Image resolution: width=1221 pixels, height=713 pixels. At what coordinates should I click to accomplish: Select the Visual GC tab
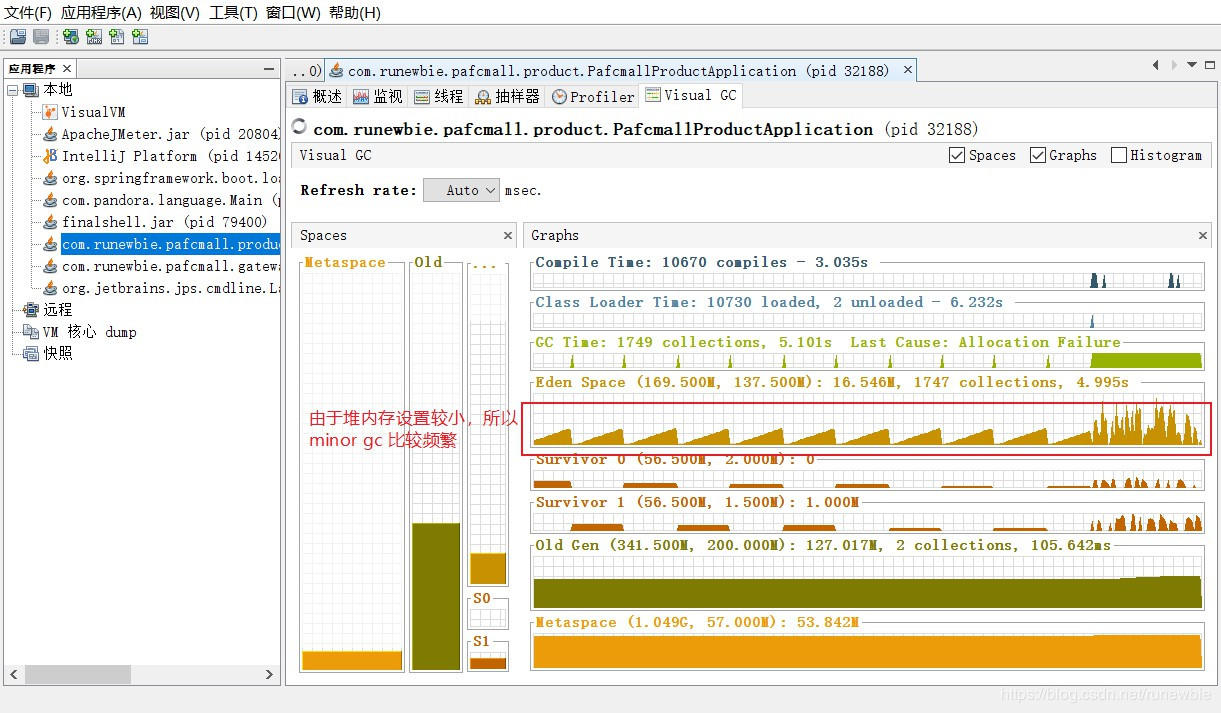(x=691, y=95)
